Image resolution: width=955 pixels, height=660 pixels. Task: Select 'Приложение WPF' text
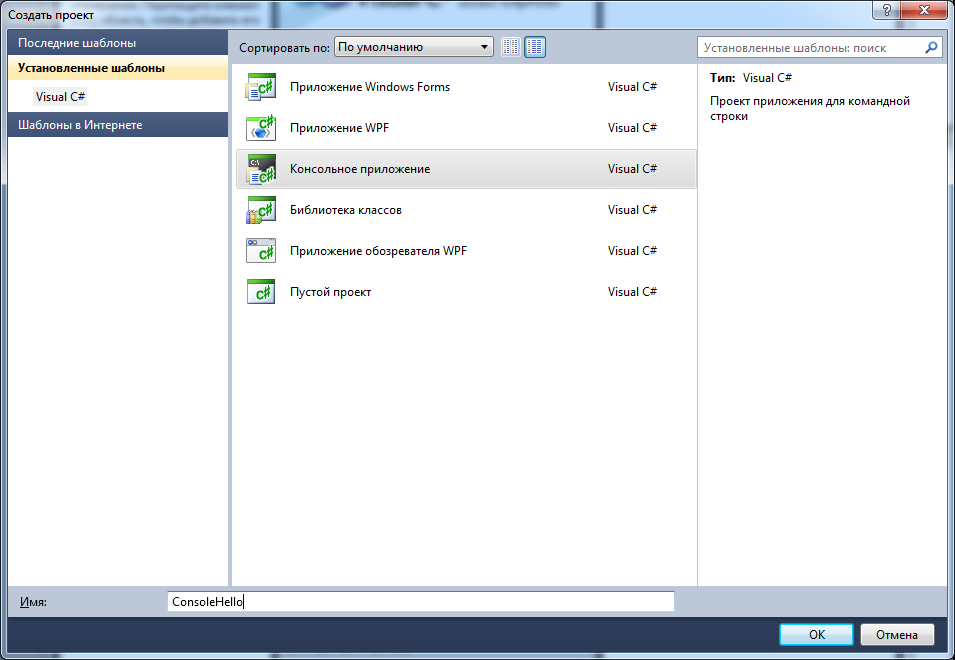339,128
